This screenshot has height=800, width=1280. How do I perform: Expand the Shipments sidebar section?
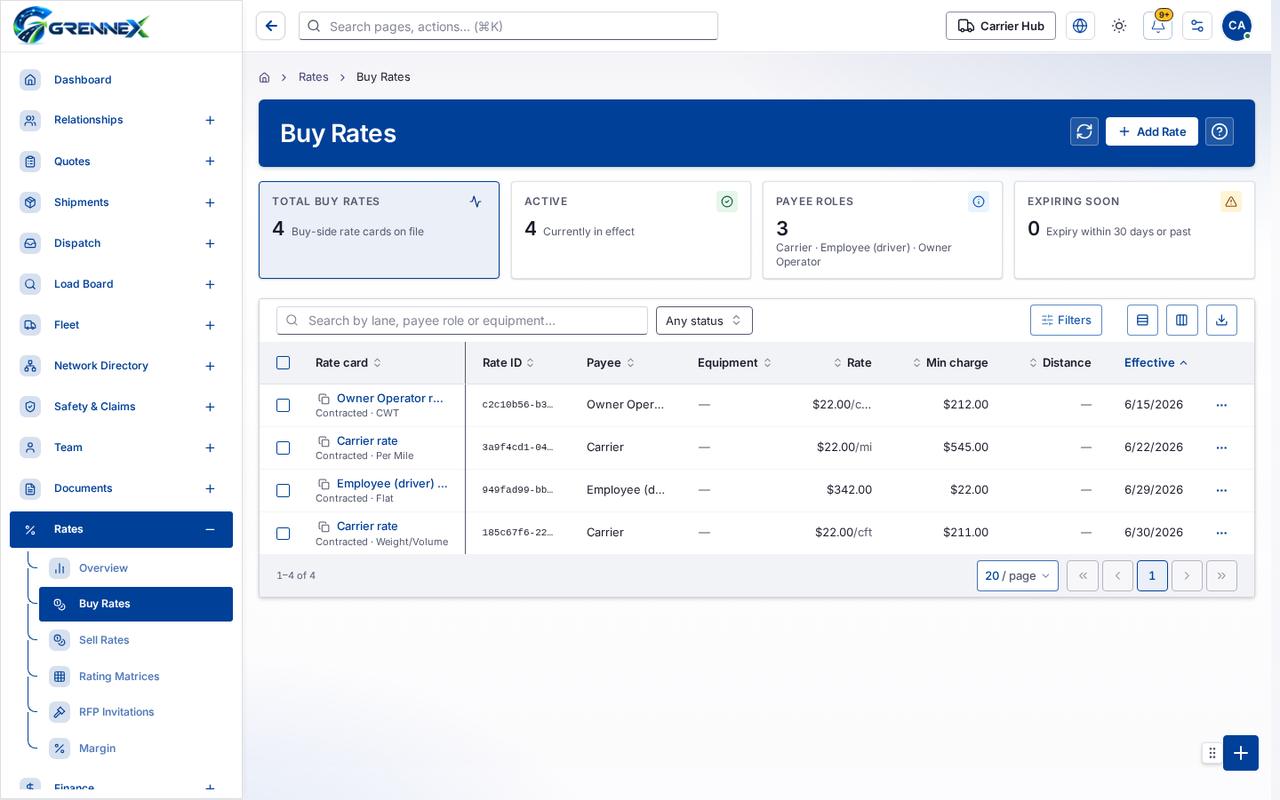[210, 203]
